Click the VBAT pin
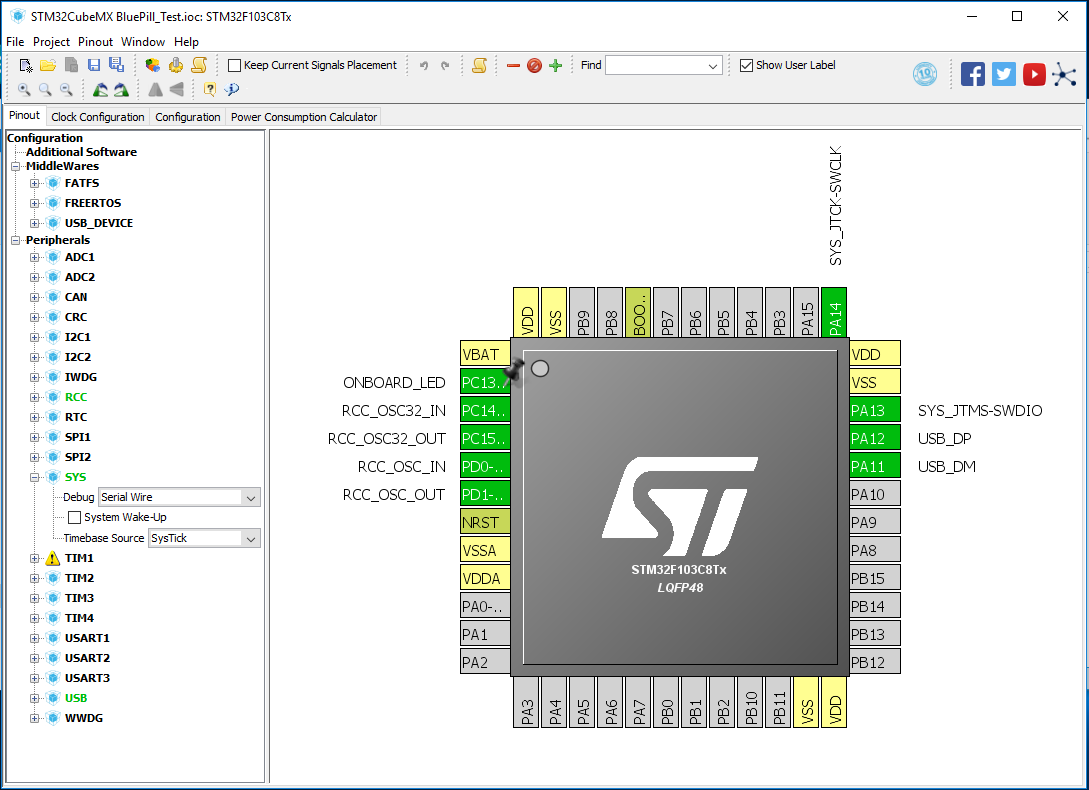 click(485, 354)
